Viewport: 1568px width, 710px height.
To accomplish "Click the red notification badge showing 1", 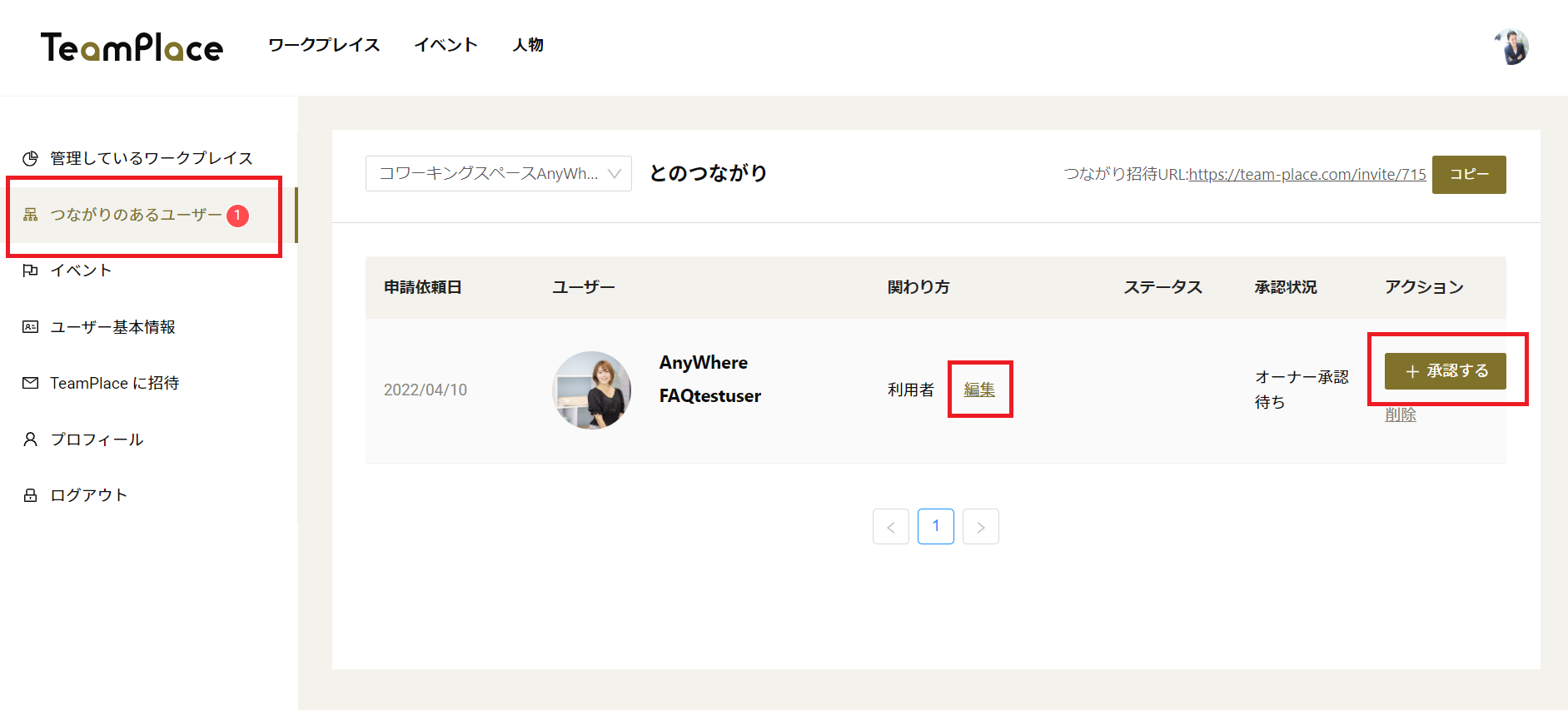I will (237, 216).
